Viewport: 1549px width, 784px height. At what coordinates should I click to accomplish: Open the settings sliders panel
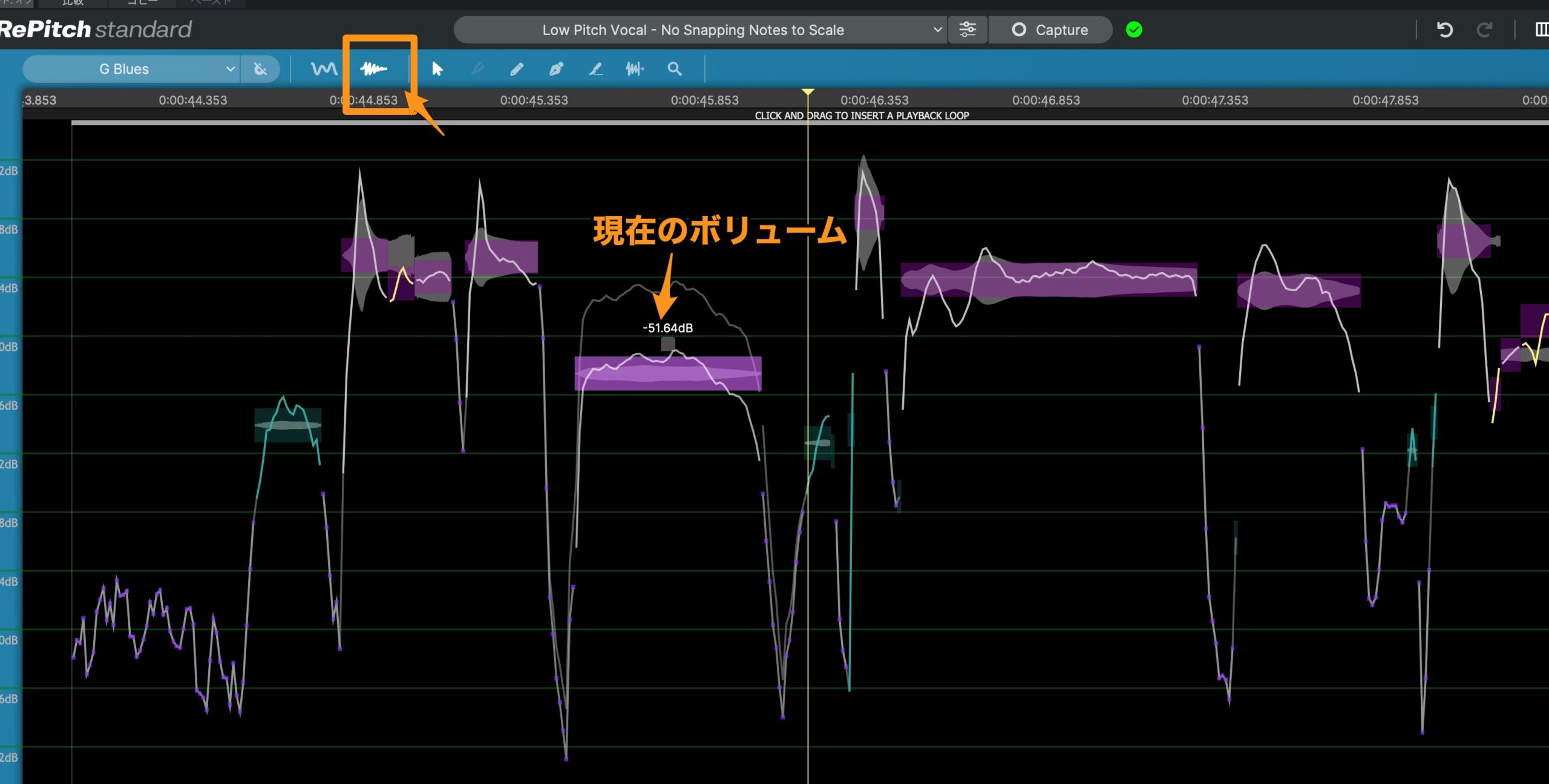pos(968,29)
